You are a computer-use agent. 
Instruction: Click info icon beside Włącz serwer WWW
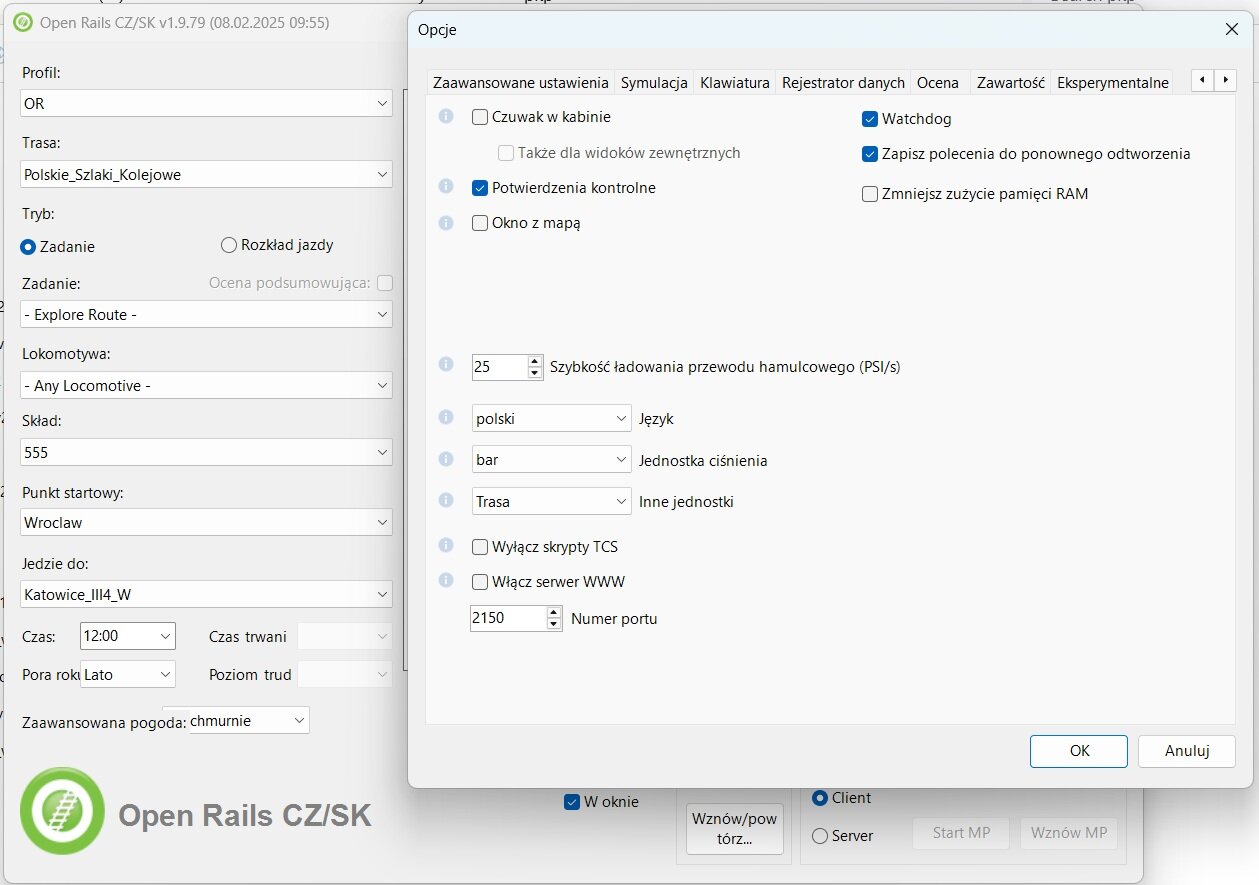(x=446, y=581)
